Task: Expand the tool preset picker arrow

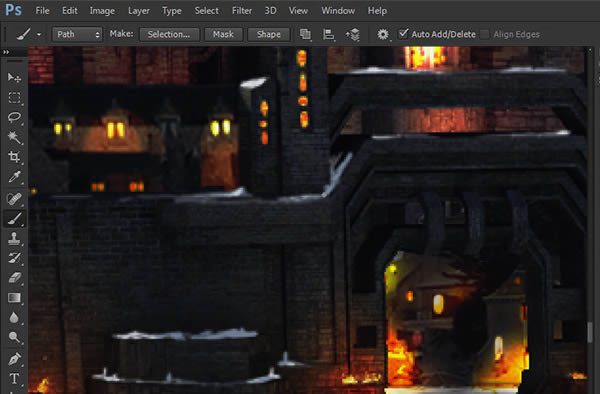Action: [x=39, y=34]
